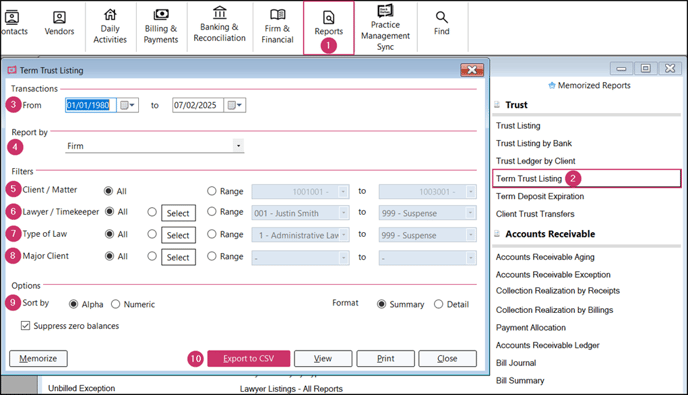Open Trust Ledger by Client report
688x395 pixels.
click(x=536, y=161)
